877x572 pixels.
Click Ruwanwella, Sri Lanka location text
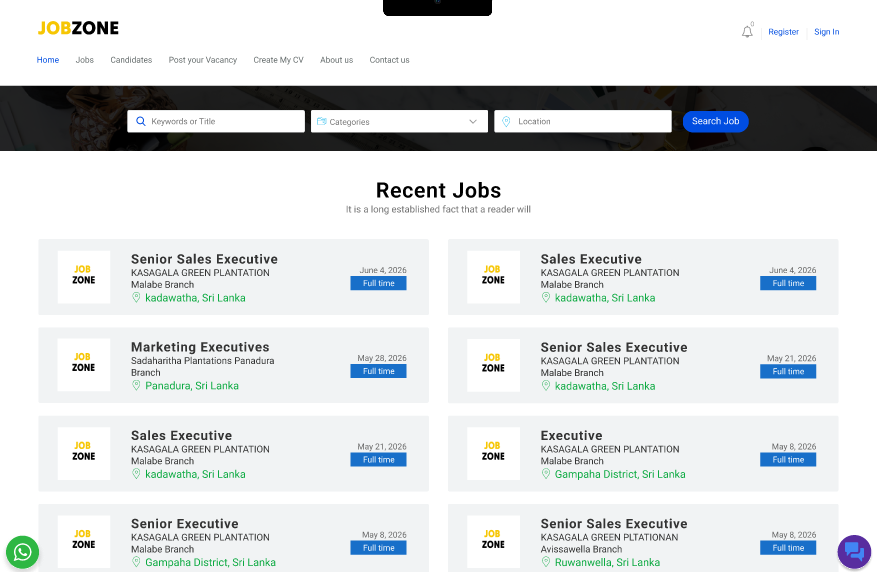tap(607, 562)
